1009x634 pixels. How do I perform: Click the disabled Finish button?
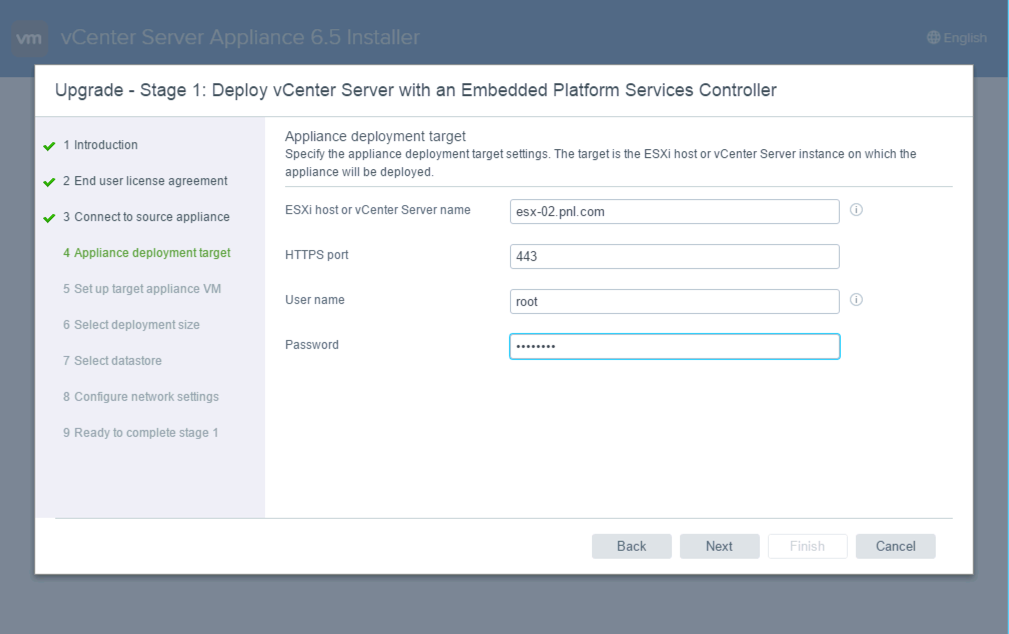808,546
